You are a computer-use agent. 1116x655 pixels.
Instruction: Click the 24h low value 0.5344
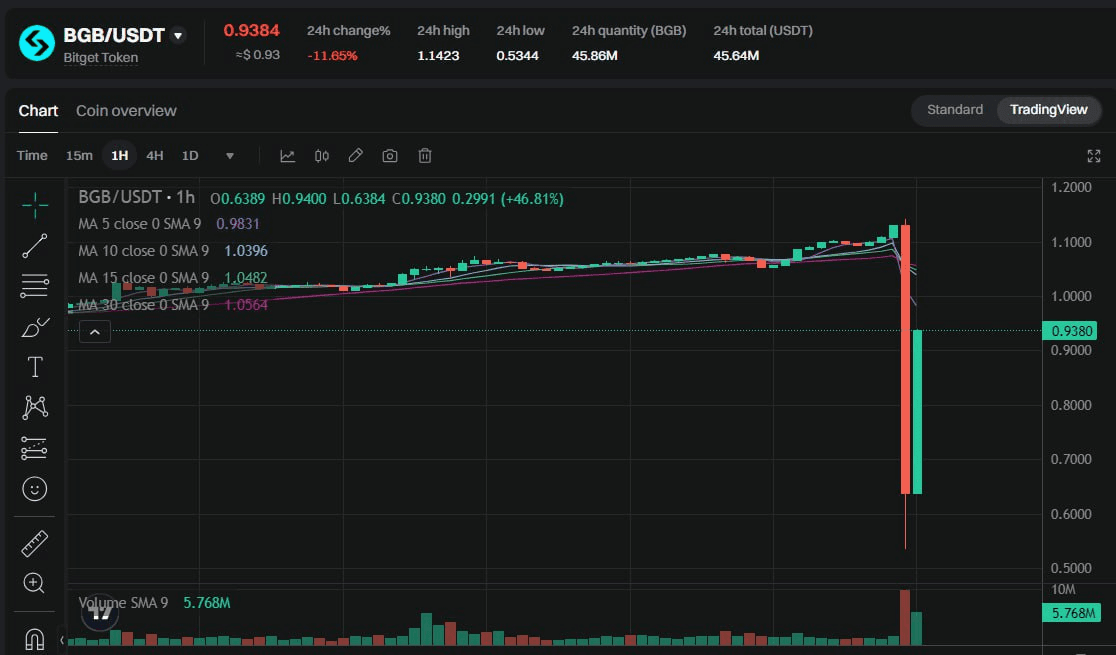(517, 56)
